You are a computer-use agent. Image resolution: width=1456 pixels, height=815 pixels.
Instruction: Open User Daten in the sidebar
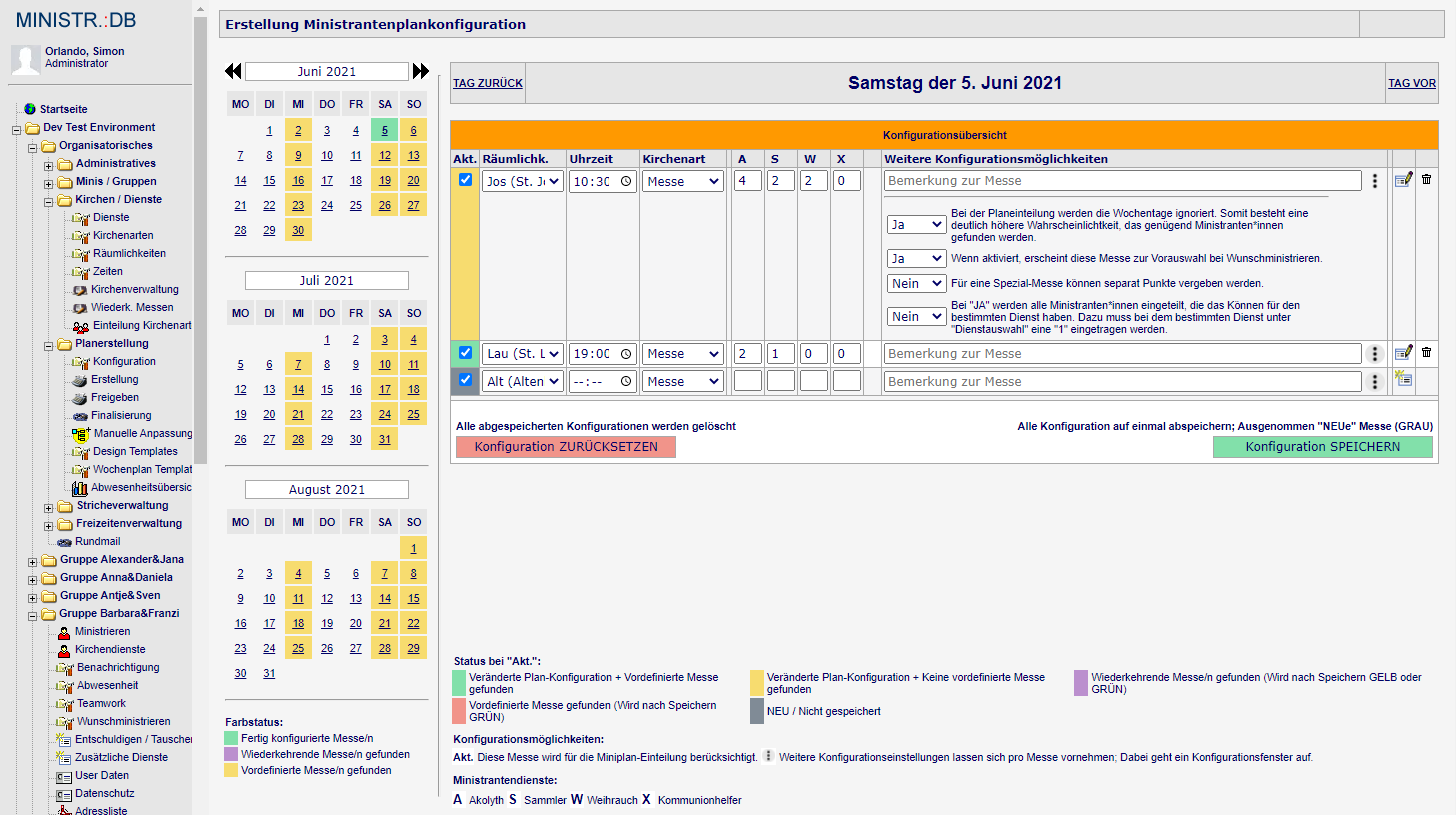click(102, 775)
